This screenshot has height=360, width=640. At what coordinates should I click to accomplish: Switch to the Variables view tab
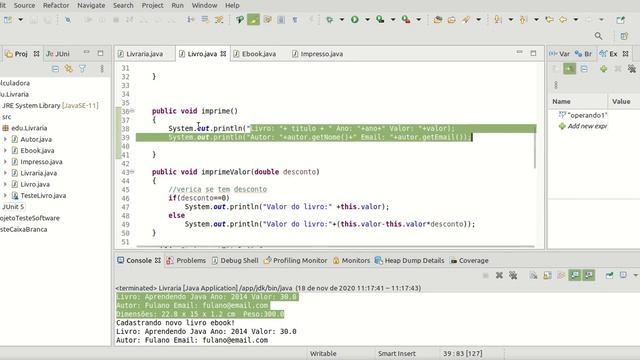point(560,53)
